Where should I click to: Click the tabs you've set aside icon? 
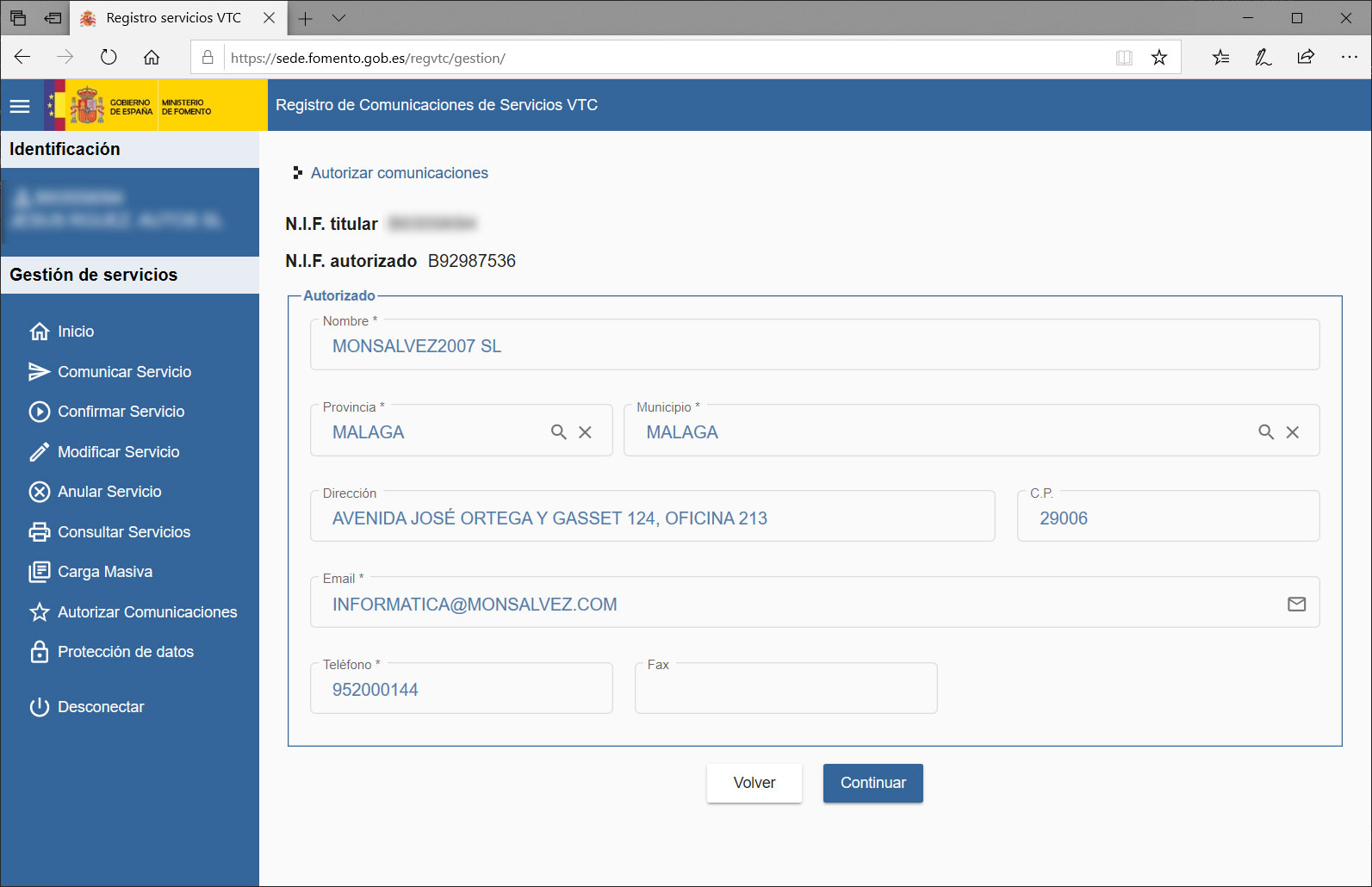click(x=18, y=18)
